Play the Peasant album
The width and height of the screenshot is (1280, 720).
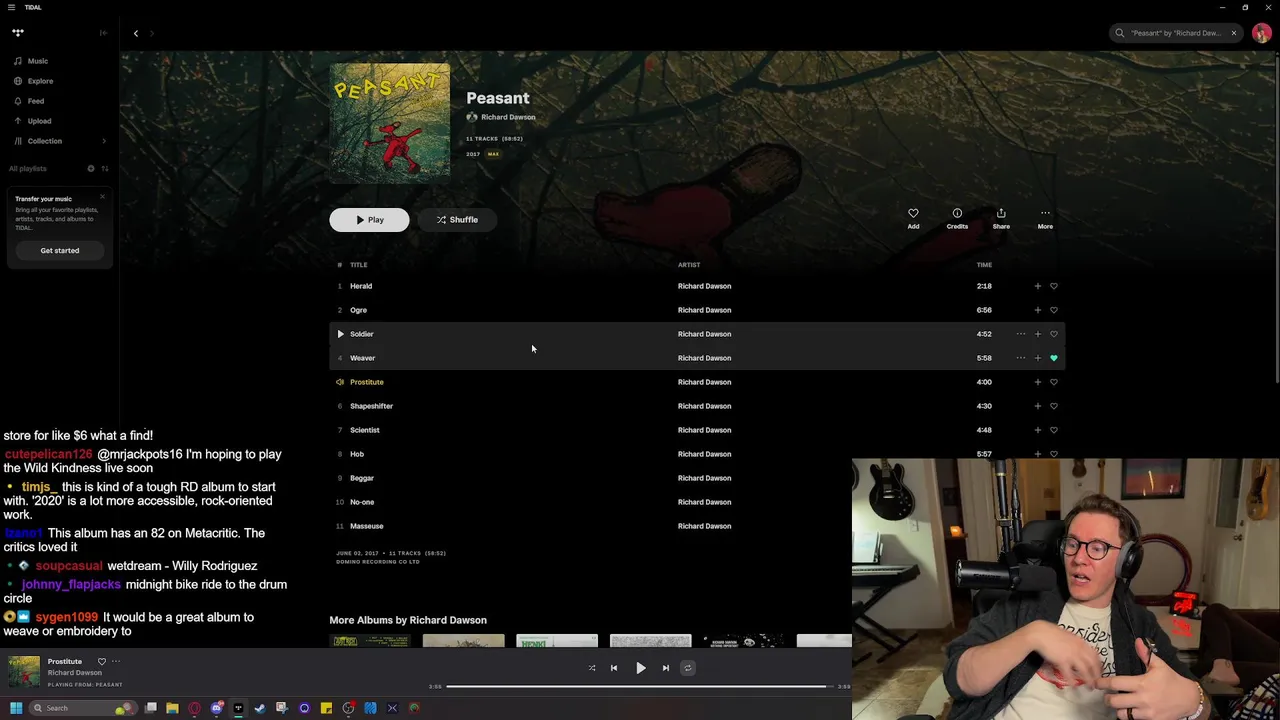point(369,220)
